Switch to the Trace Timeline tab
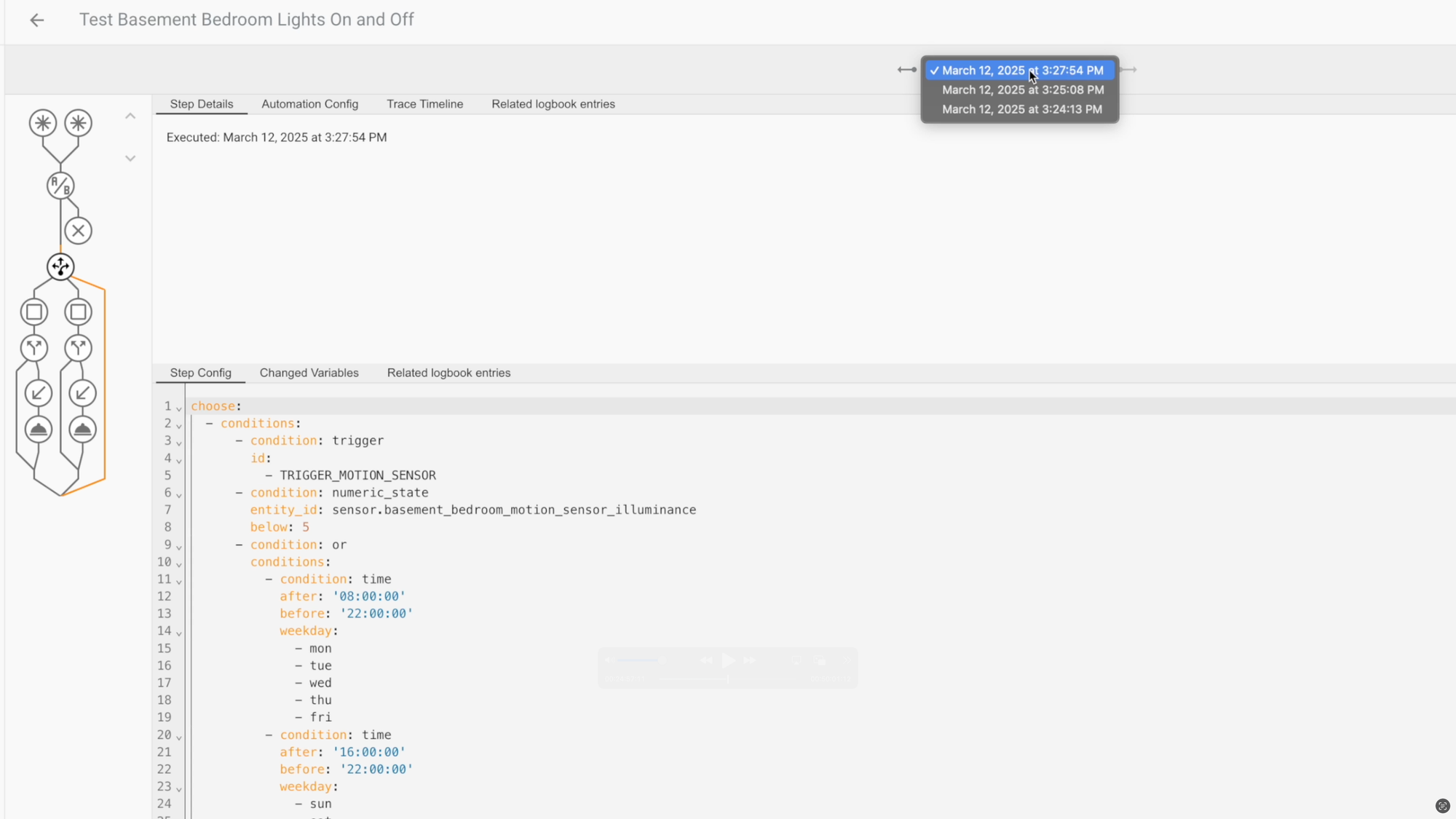1456x819 pixels. (x=425, y=104)
